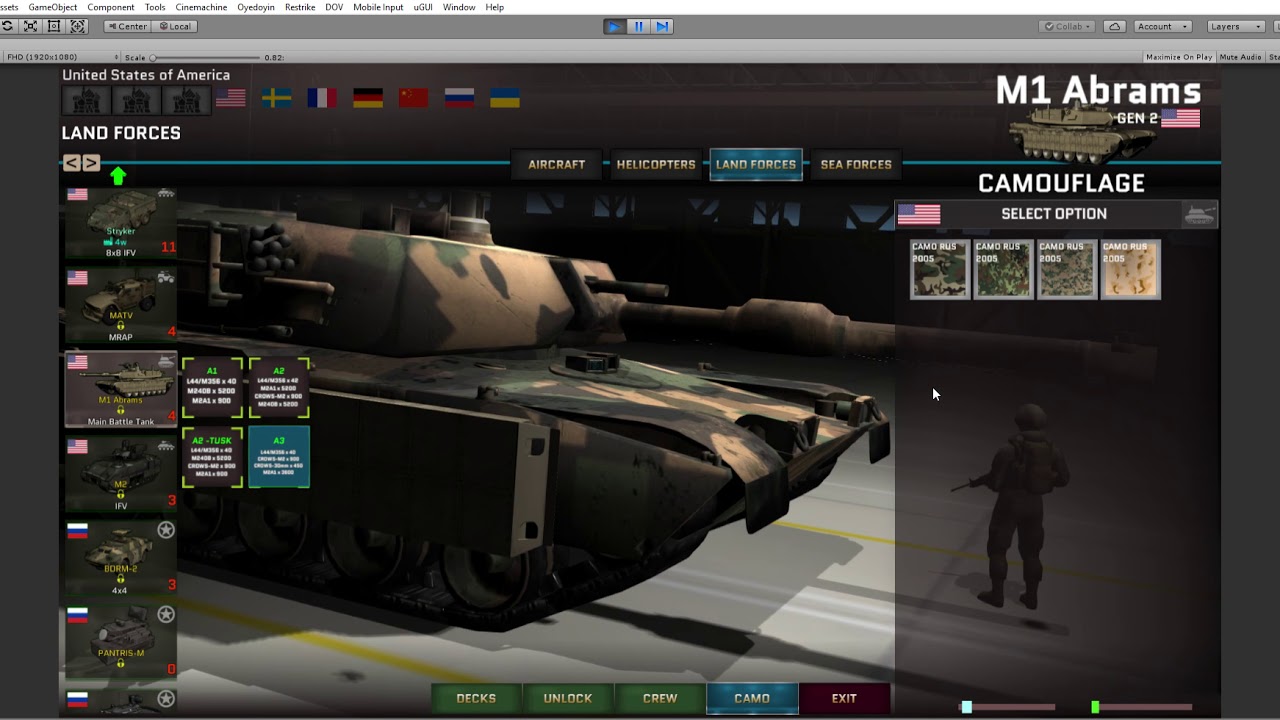
Task: Toggle Maximize On Play
Action: 1179,57
